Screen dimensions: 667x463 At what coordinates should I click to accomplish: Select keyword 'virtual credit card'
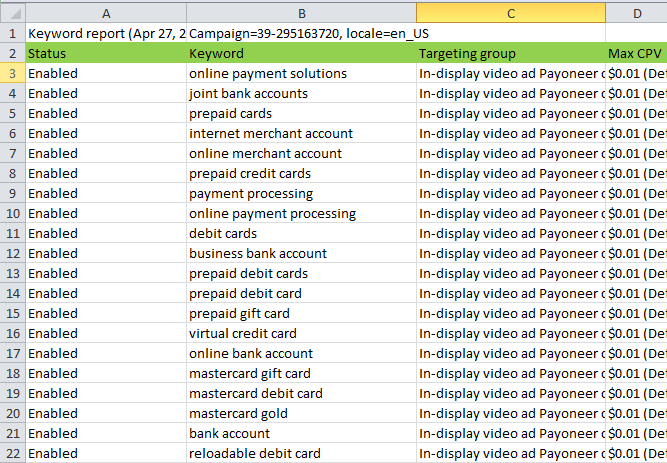pyautogui.click(x=301, y=333)
